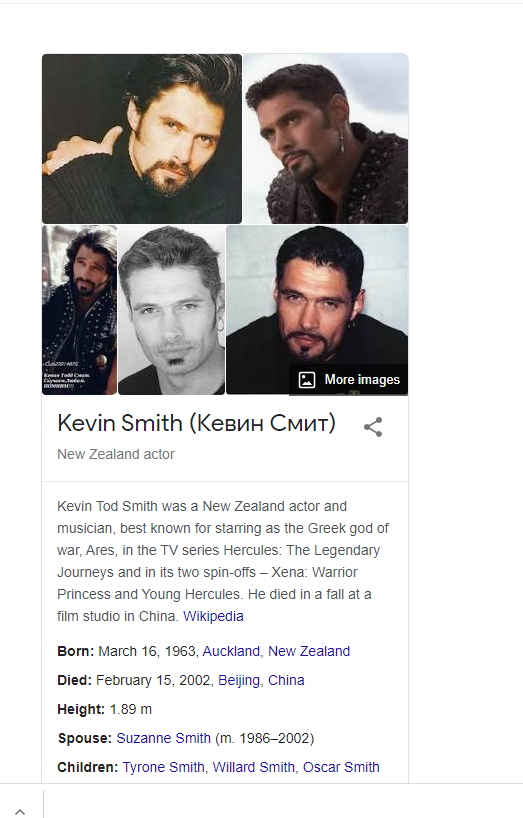523x818 pixels.
Task: Open the Auckland birthplace link
Action: (231, 651)
